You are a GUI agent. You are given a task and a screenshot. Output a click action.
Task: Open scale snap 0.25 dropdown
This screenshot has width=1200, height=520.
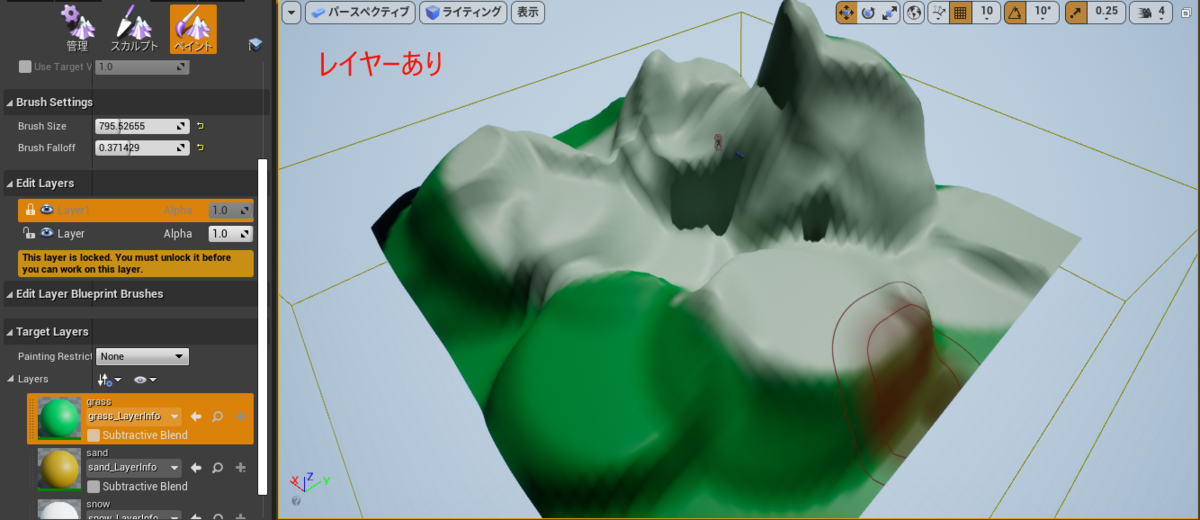[1107, 12]
